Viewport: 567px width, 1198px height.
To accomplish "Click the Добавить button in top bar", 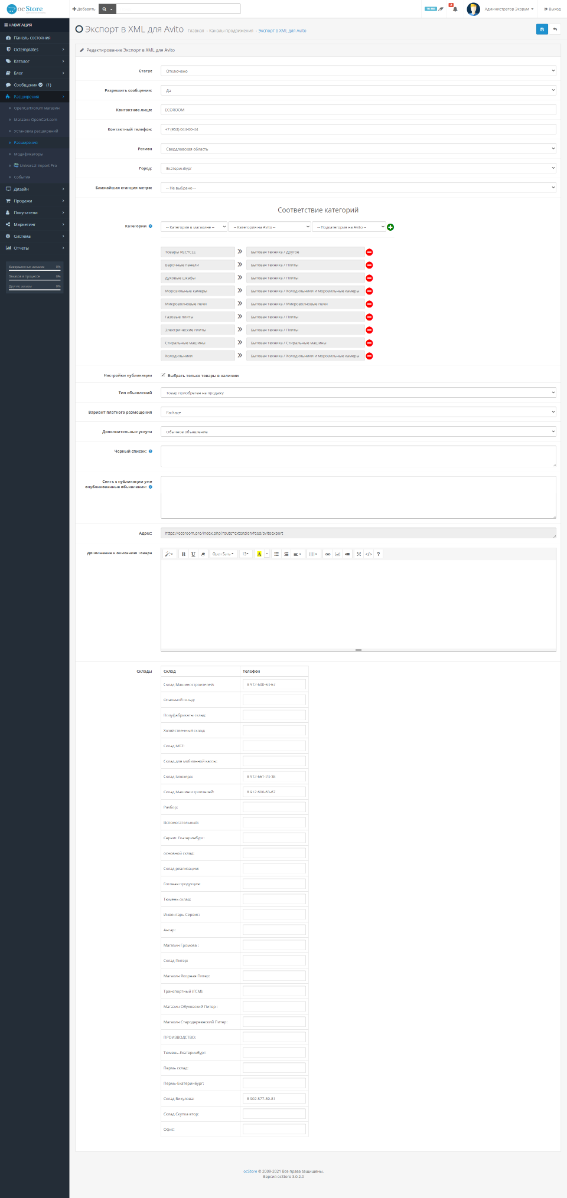I will [x=83, y=8].
